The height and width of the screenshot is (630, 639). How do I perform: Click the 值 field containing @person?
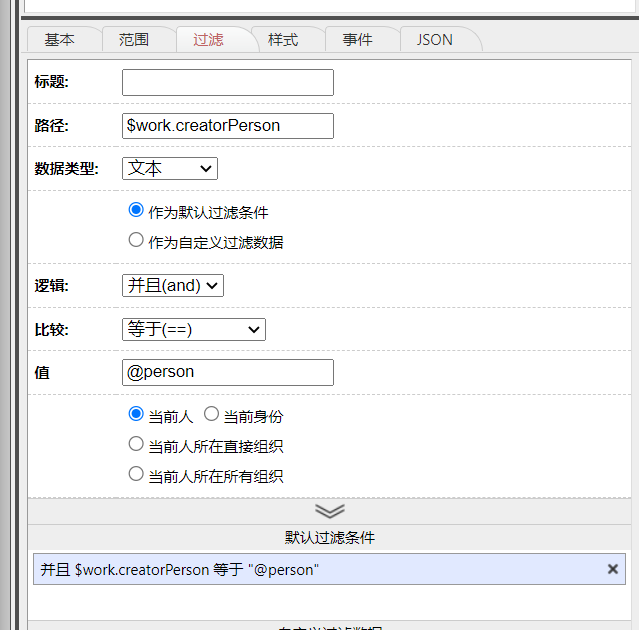(x=228, y=372)
